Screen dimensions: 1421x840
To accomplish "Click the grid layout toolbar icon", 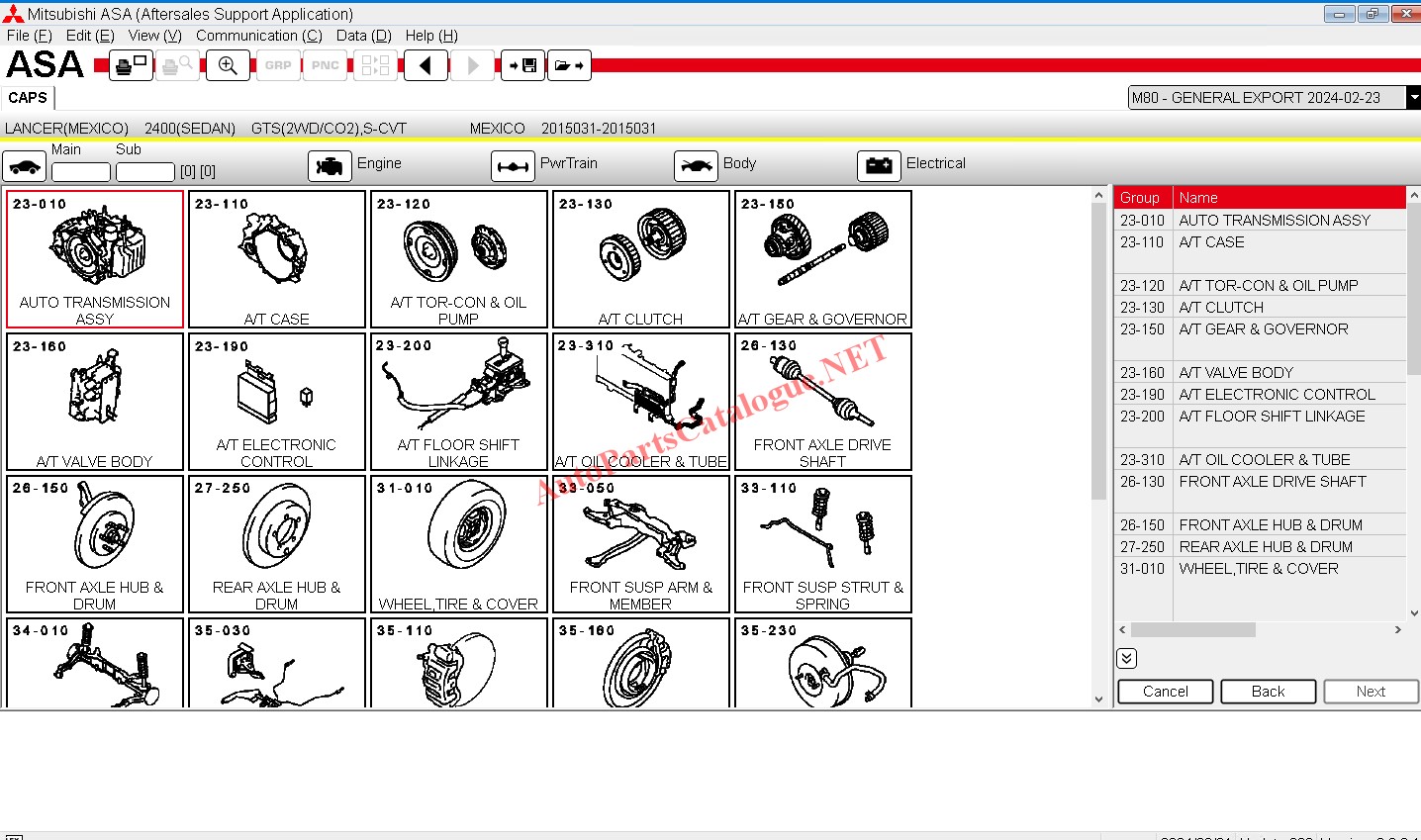I will coord(375,65).
